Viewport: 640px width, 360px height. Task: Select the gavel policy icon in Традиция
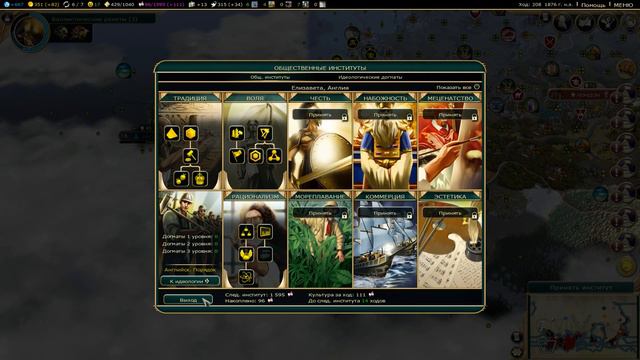click(190, 156)
